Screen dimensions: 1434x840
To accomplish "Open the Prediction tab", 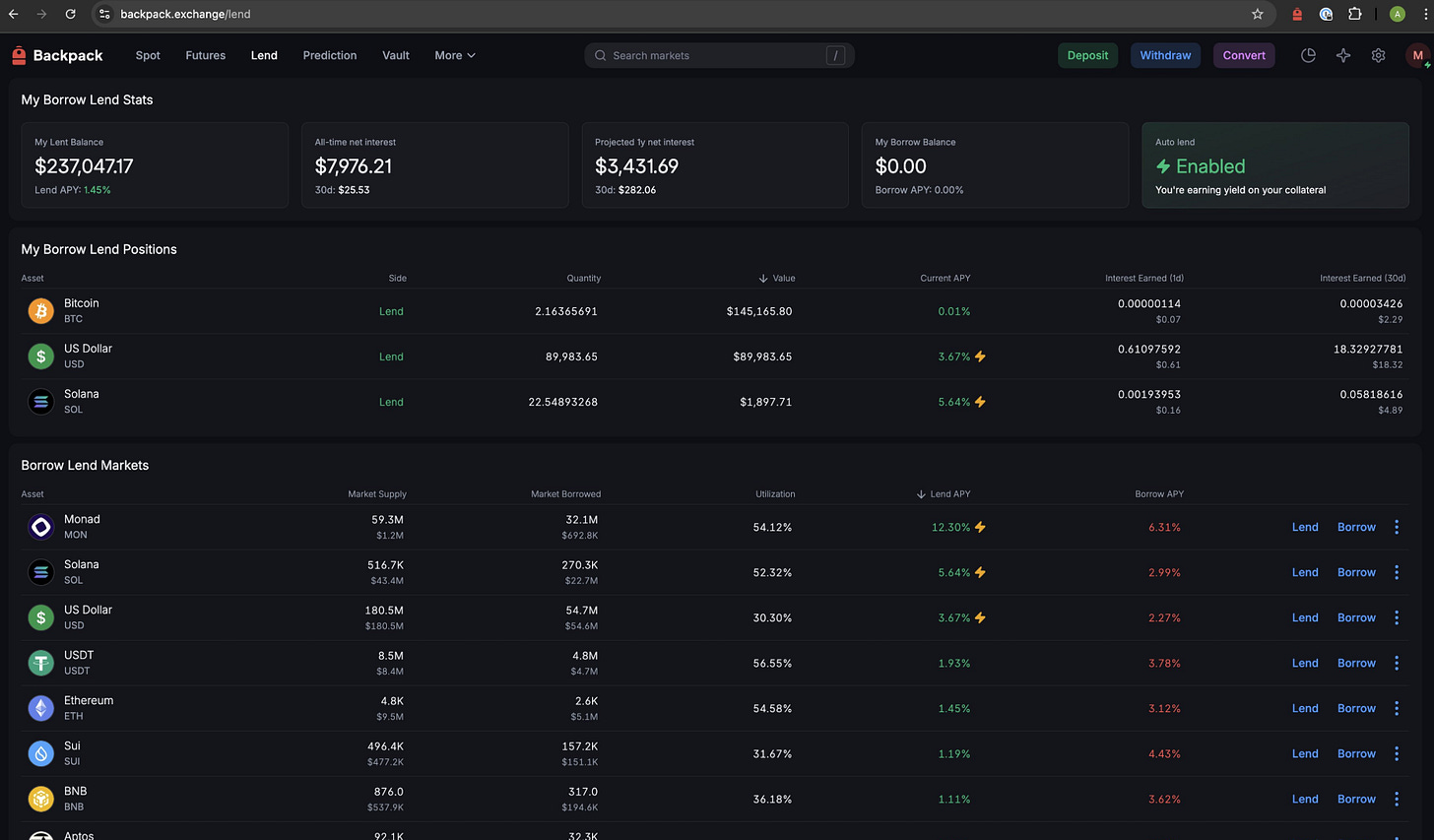I will (x=330, y=55).
